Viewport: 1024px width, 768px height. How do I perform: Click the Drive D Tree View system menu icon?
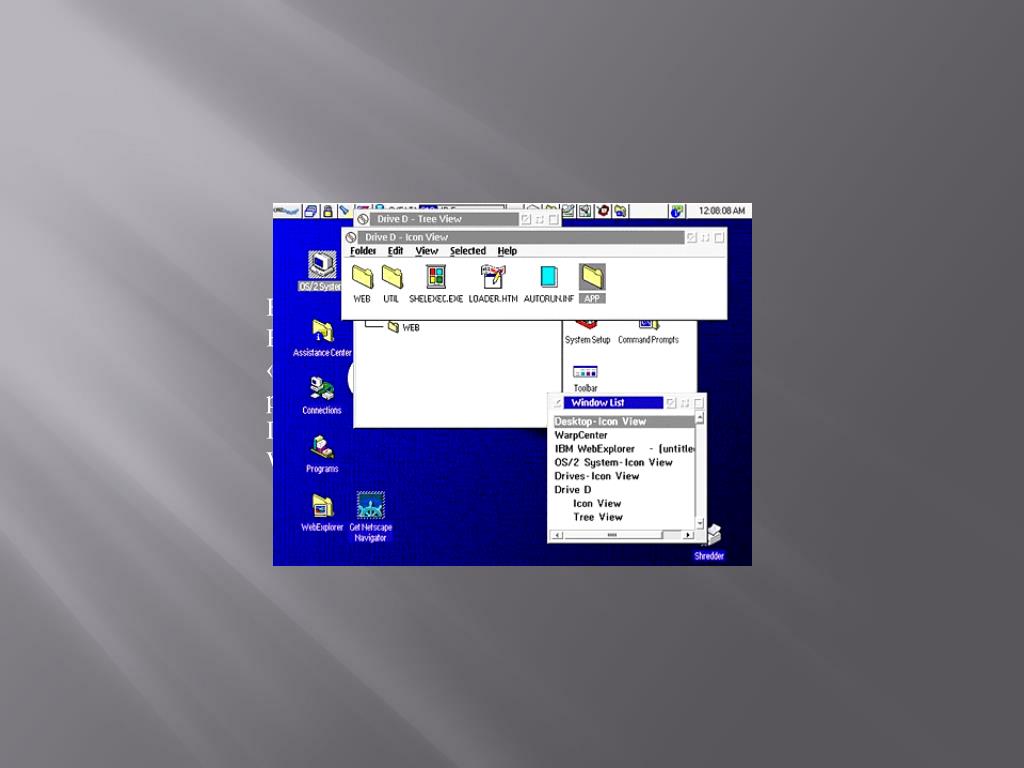pos(363,219)
